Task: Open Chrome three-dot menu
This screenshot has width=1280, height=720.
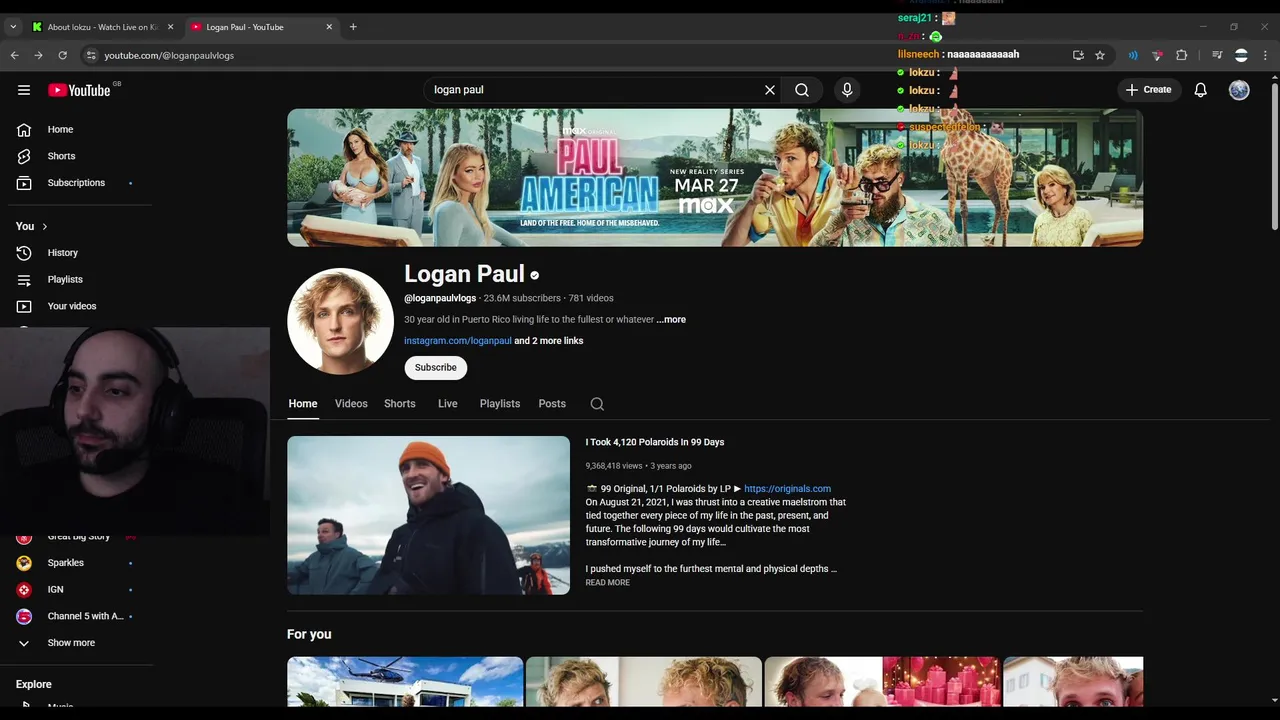Action: (x=1266, y=55)
